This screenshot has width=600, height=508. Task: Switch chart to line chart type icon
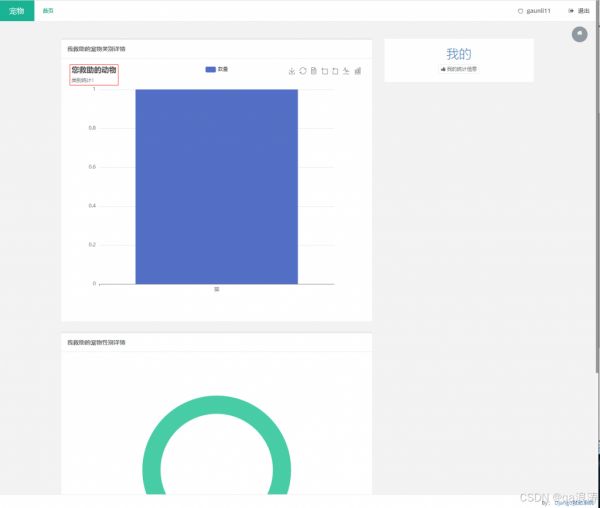pos(346,71)
